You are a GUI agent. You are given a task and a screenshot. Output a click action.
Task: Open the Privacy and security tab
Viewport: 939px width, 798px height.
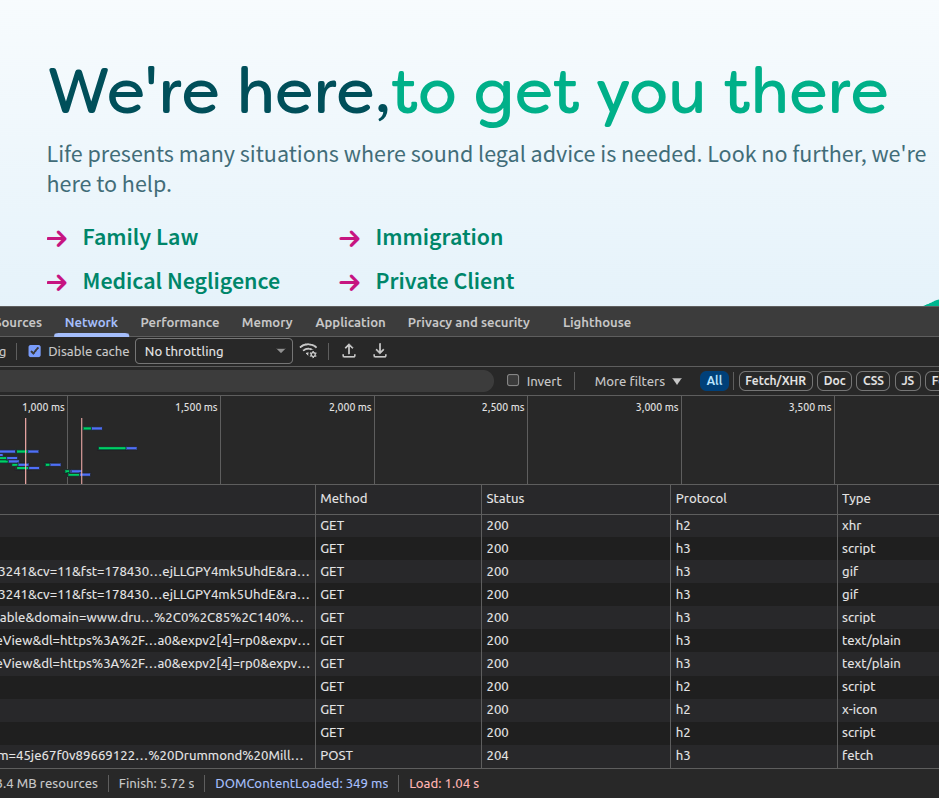(468, 323)
